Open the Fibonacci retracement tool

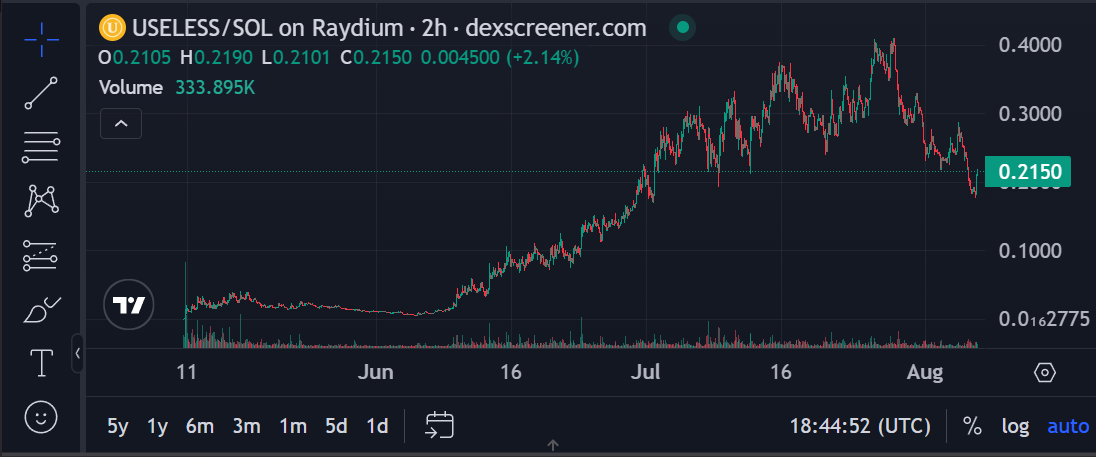click(x=41, y=147)
